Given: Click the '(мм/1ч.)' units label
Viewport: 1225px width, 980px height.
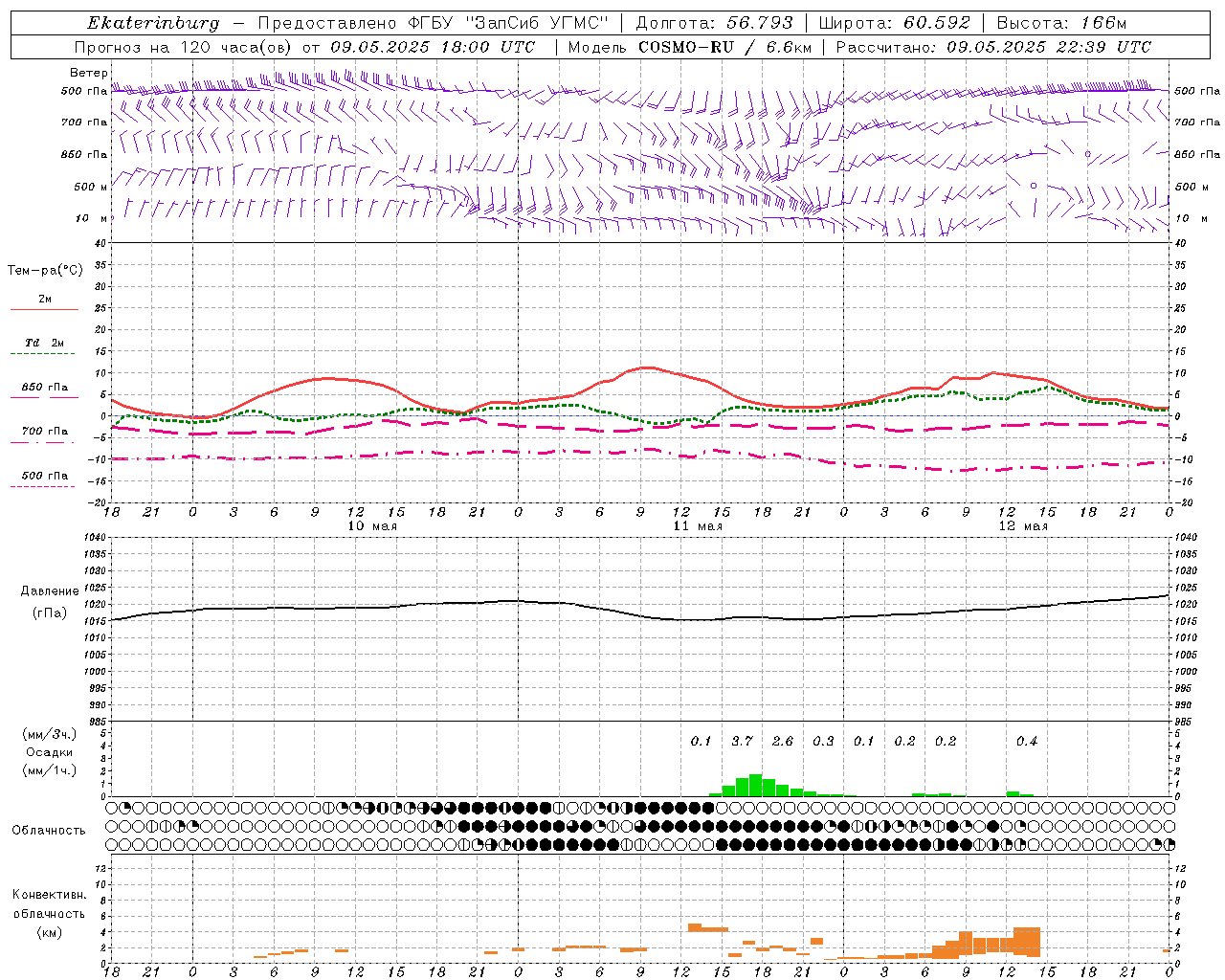Looking at the screenshot, I should [49, 770].
